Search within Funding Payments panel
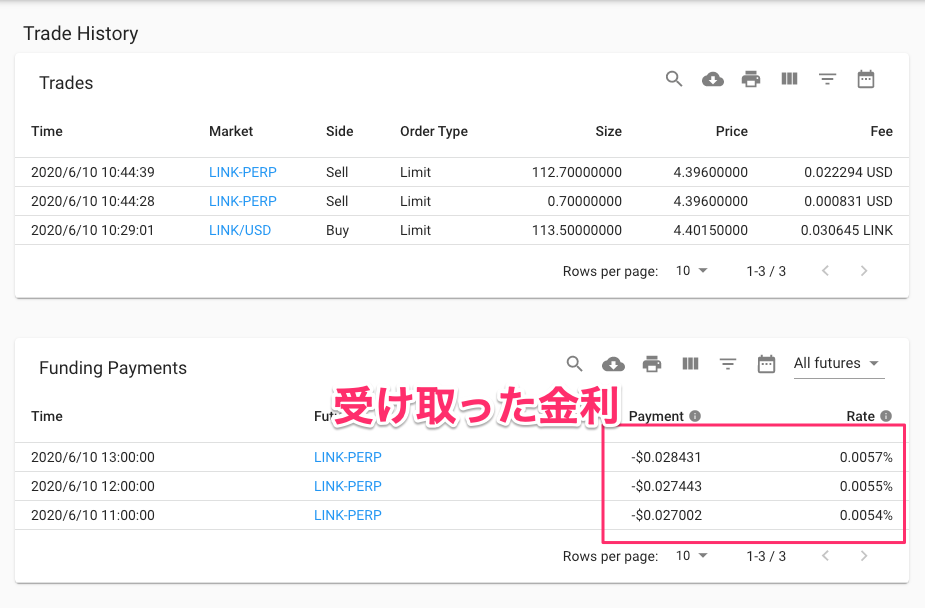The width and height of the screenshot is (925, 608). pos(574,364)
